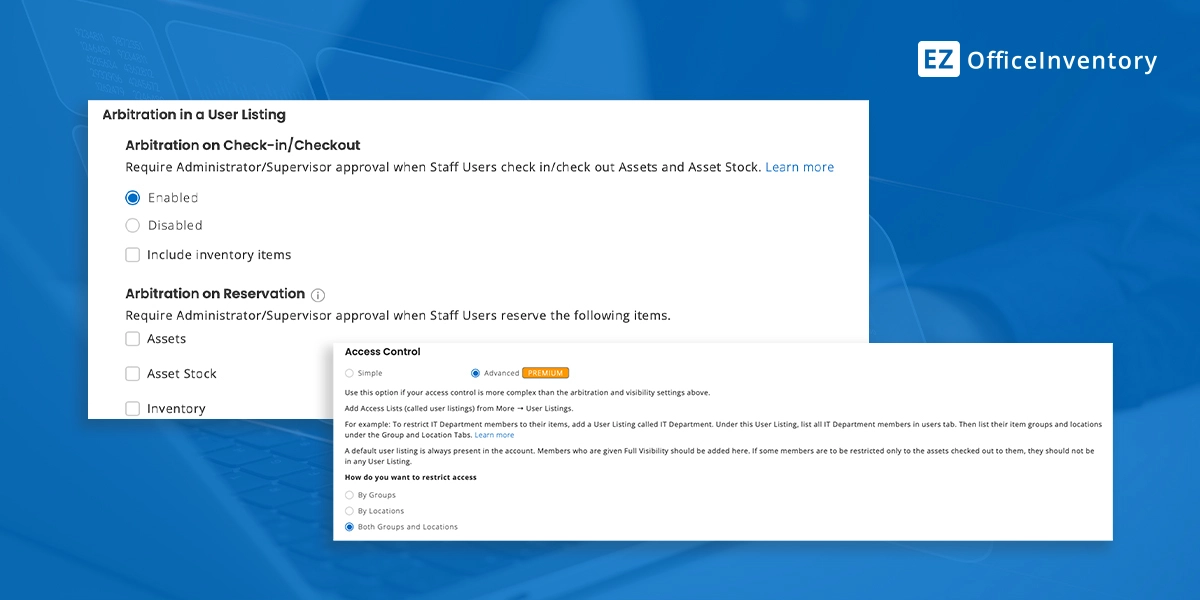Click Arbitration in a User Listing heading
The image size is (1200, 600).
coord(194,115)
